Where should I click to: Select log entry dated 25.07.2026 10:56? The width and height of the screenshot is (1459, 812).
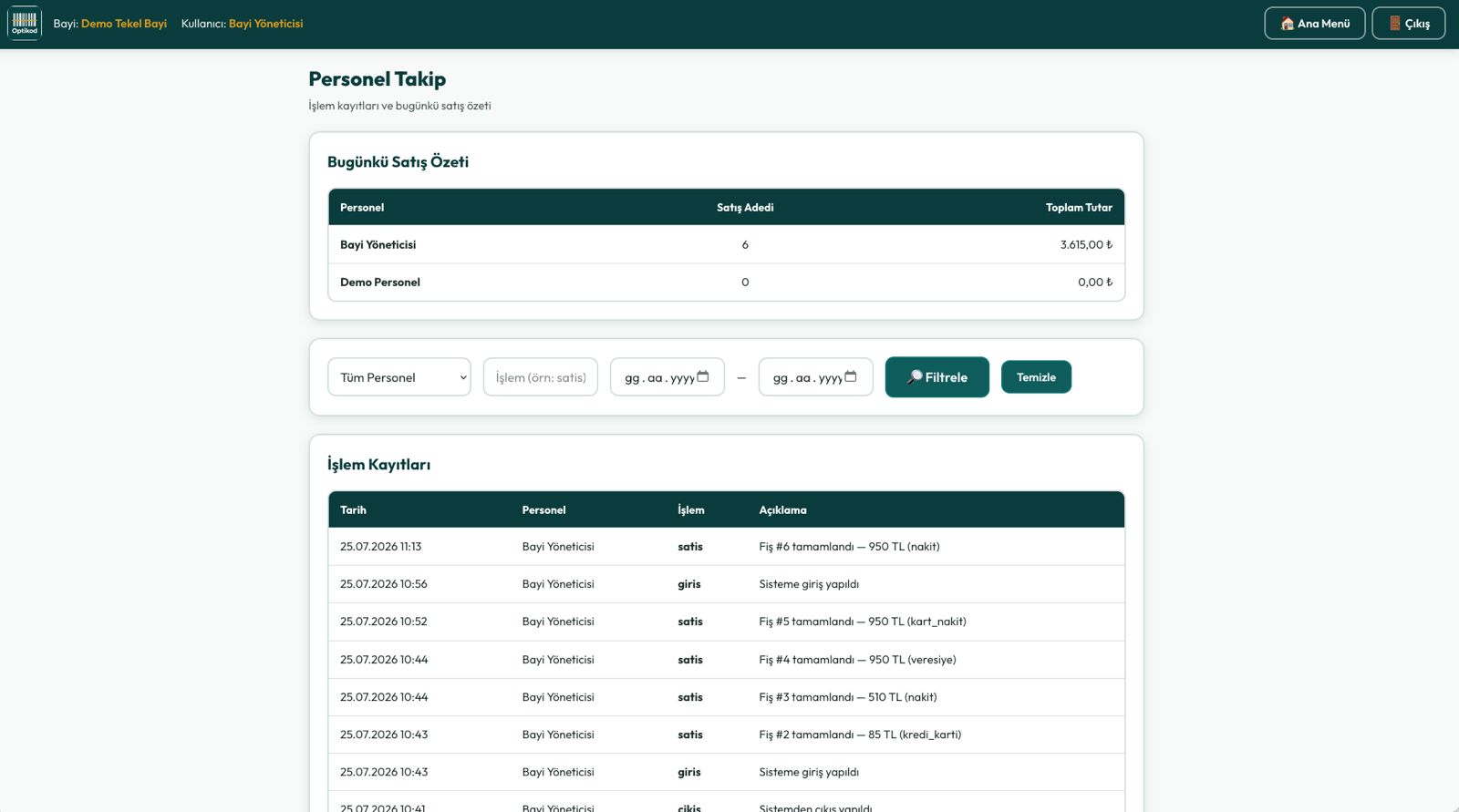pyautogui.click(x=727, y=584)
